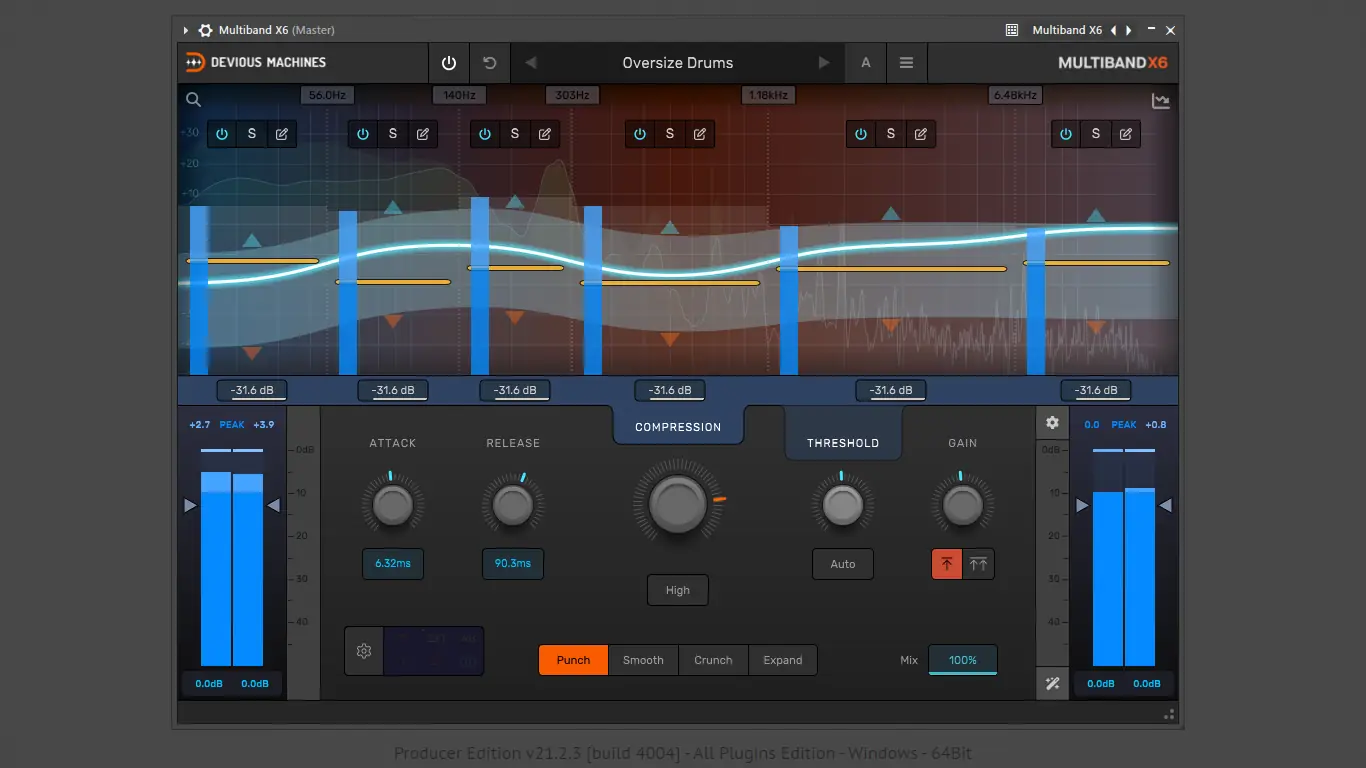Switch to the Expand mode
This screenshot has width=1366, height=768.
[783, 660]
